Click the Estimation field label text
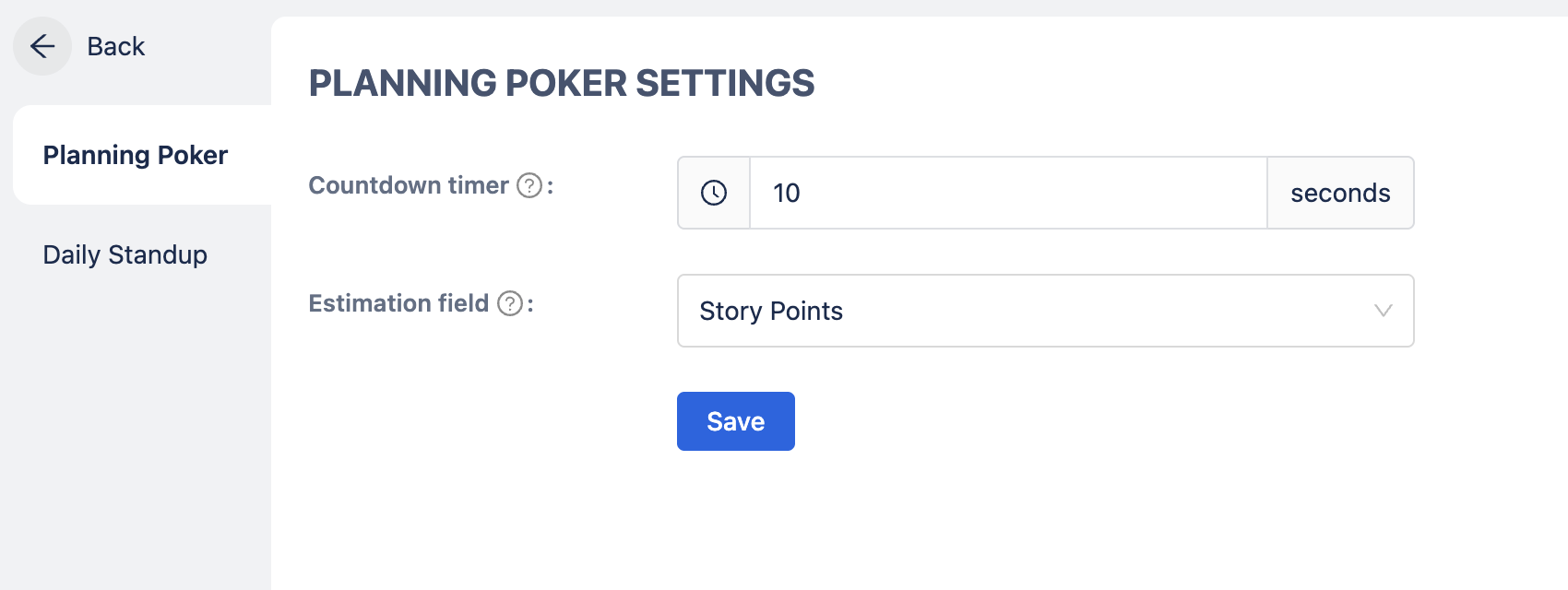The width and height of the screenshot is (1568, 590). [398, 303]
